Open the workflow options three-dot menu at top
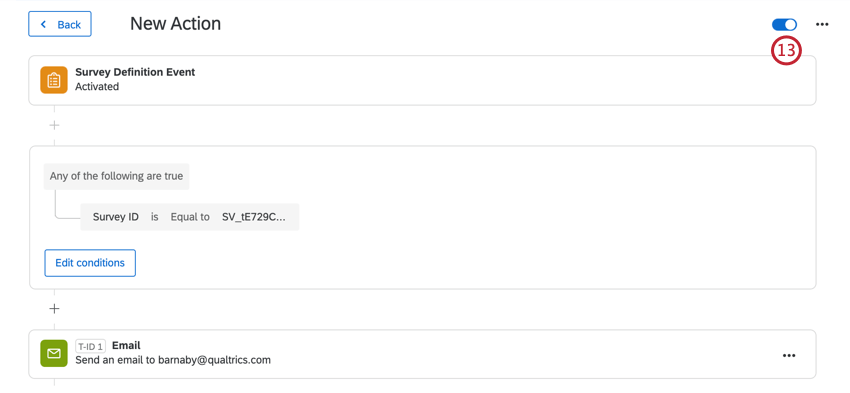 (x=822, y=24)
